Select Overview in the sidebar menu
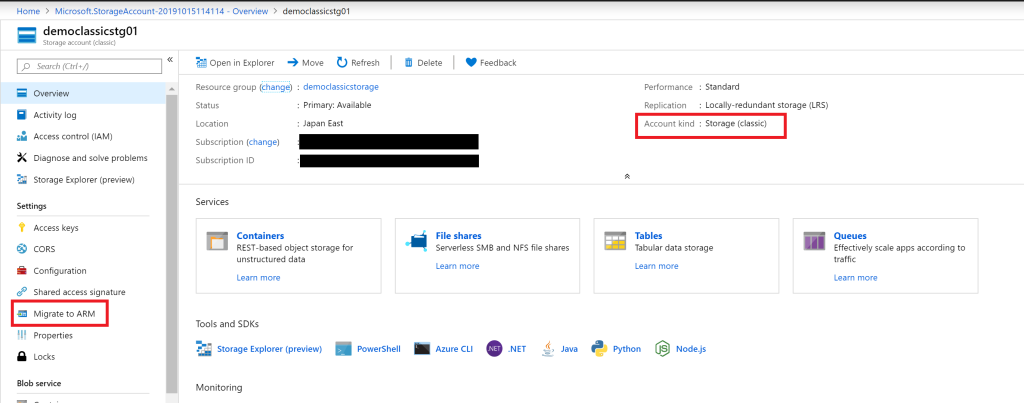The height and width of the screenshot is (403, 1024). click(83, 93)
